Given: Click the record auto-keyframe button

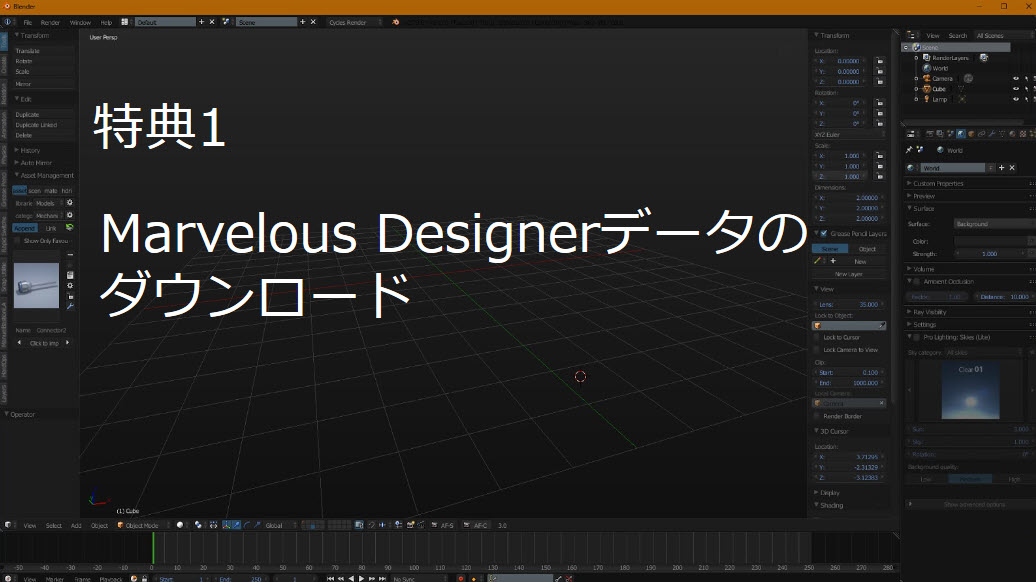Looking at the screenshot, I should 461,579.
